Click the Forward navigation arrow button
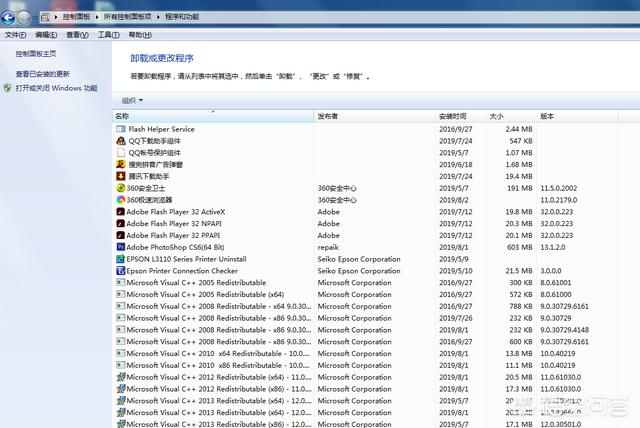 (23, 17)
